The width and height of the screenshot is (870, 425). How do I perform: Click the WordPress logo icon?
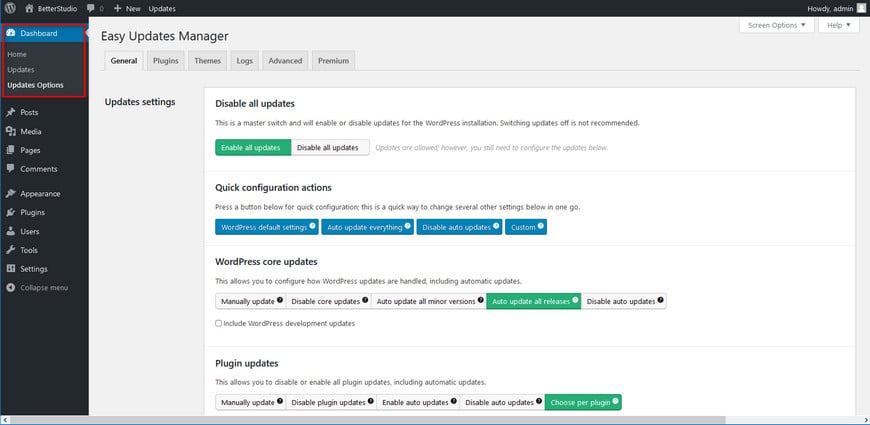pos(10,8)
